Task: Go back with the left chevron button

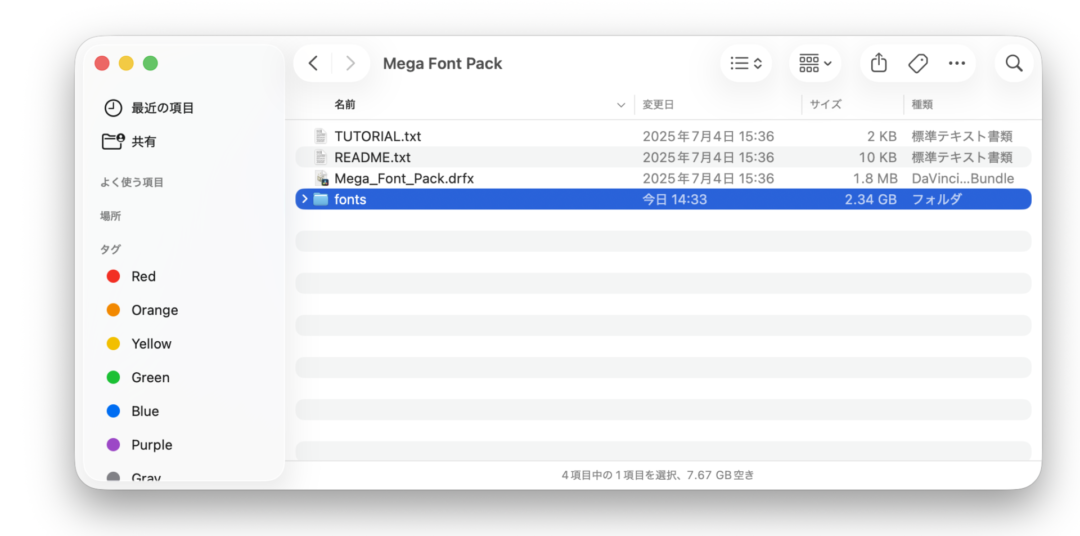Action: (313, 63)
